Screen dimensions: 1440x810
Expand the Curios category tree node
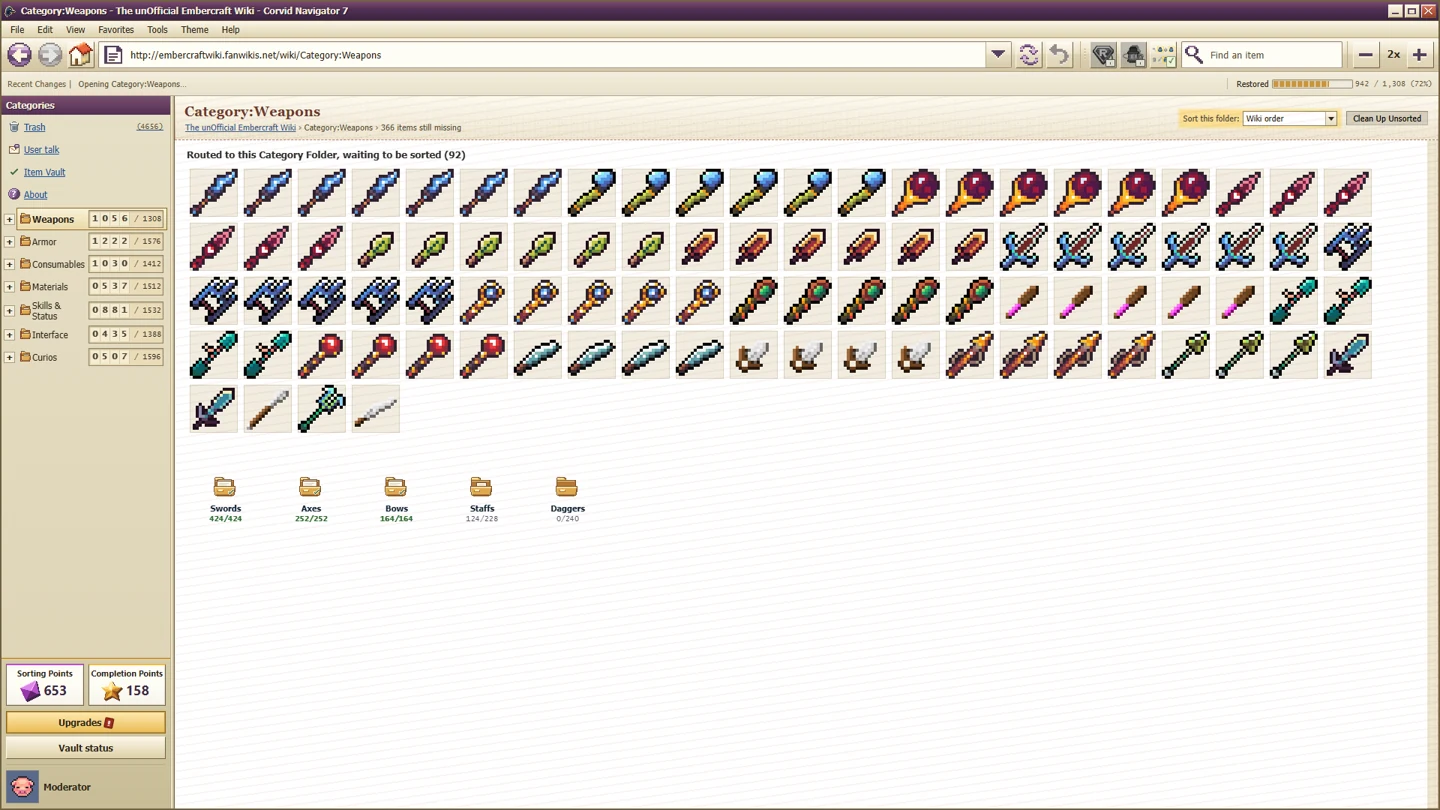point(10,357)
